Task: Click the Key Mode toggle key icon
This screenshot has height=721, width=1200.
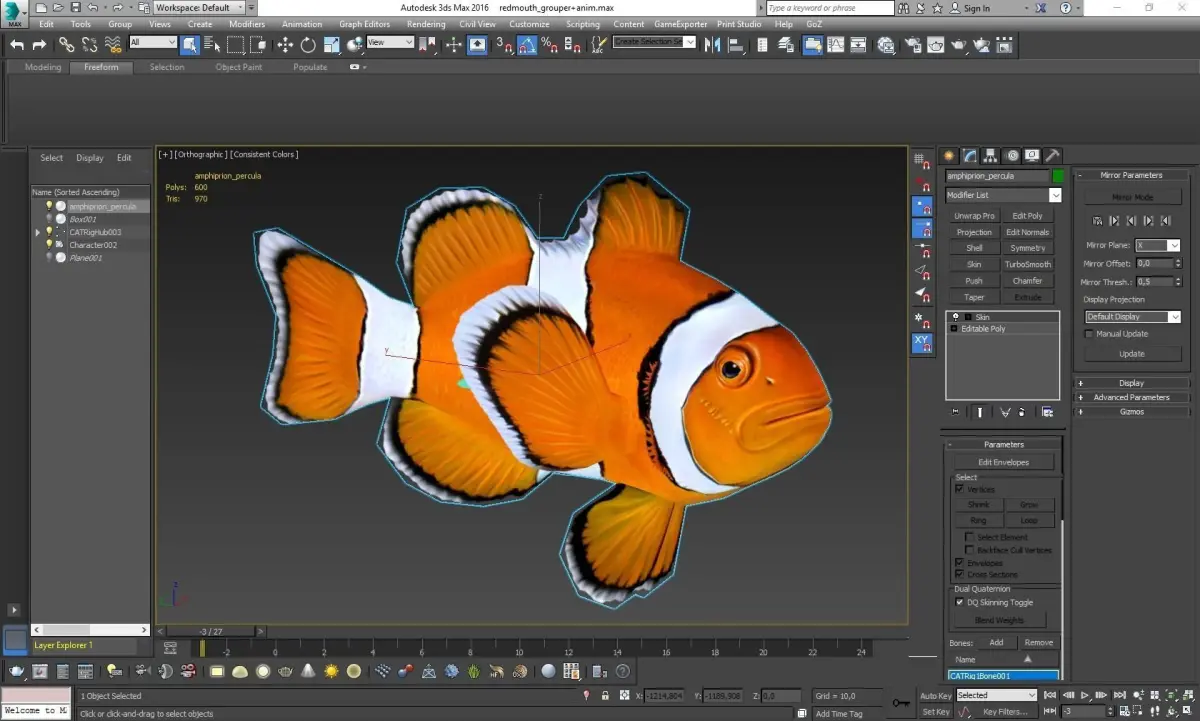Action: pos(900,703)
